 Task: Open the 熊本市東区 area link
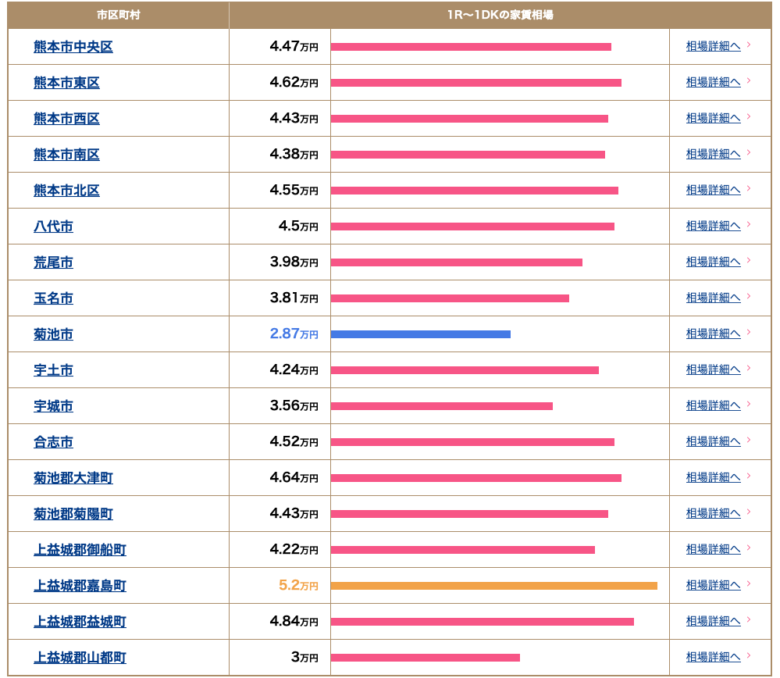coord(66,83)
